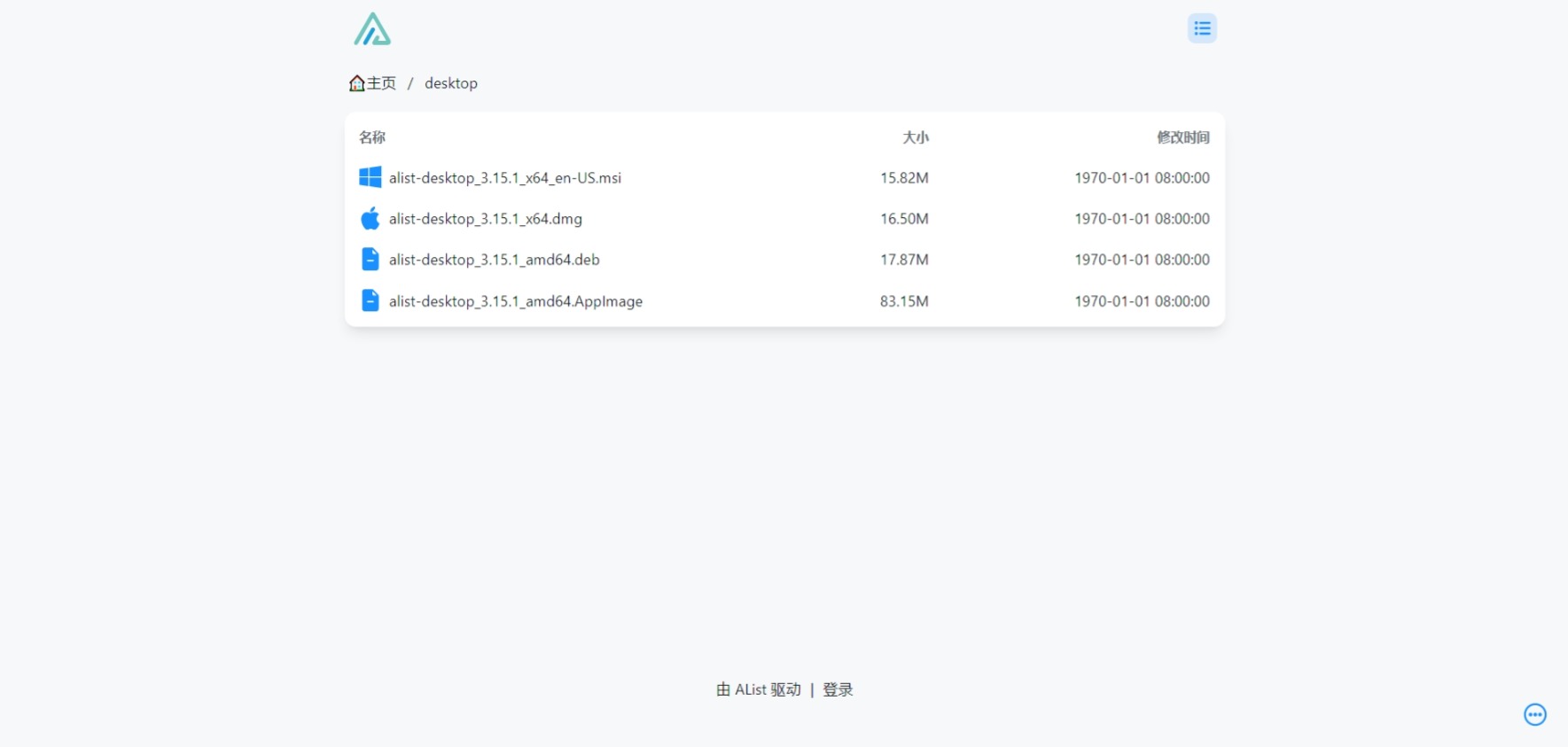Open alist-desktop_3.15.1_amd64.deb file
The image size is (1568, 747).
pyautogui.click(x=495, y=260)
